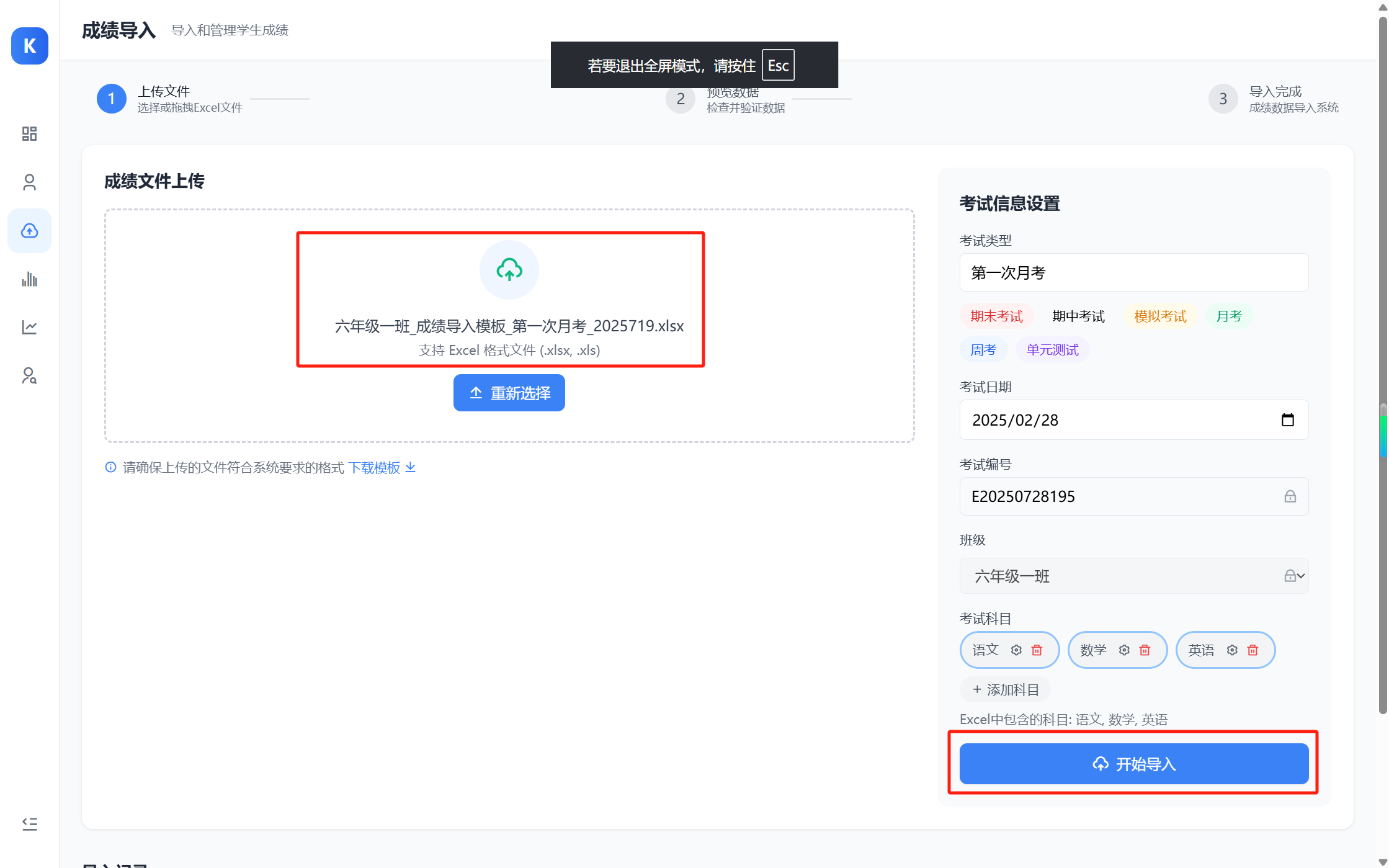Screen dimensions: 1389x868
Task: Enable the 周考 exam type tag
Action: pos(983,349)
